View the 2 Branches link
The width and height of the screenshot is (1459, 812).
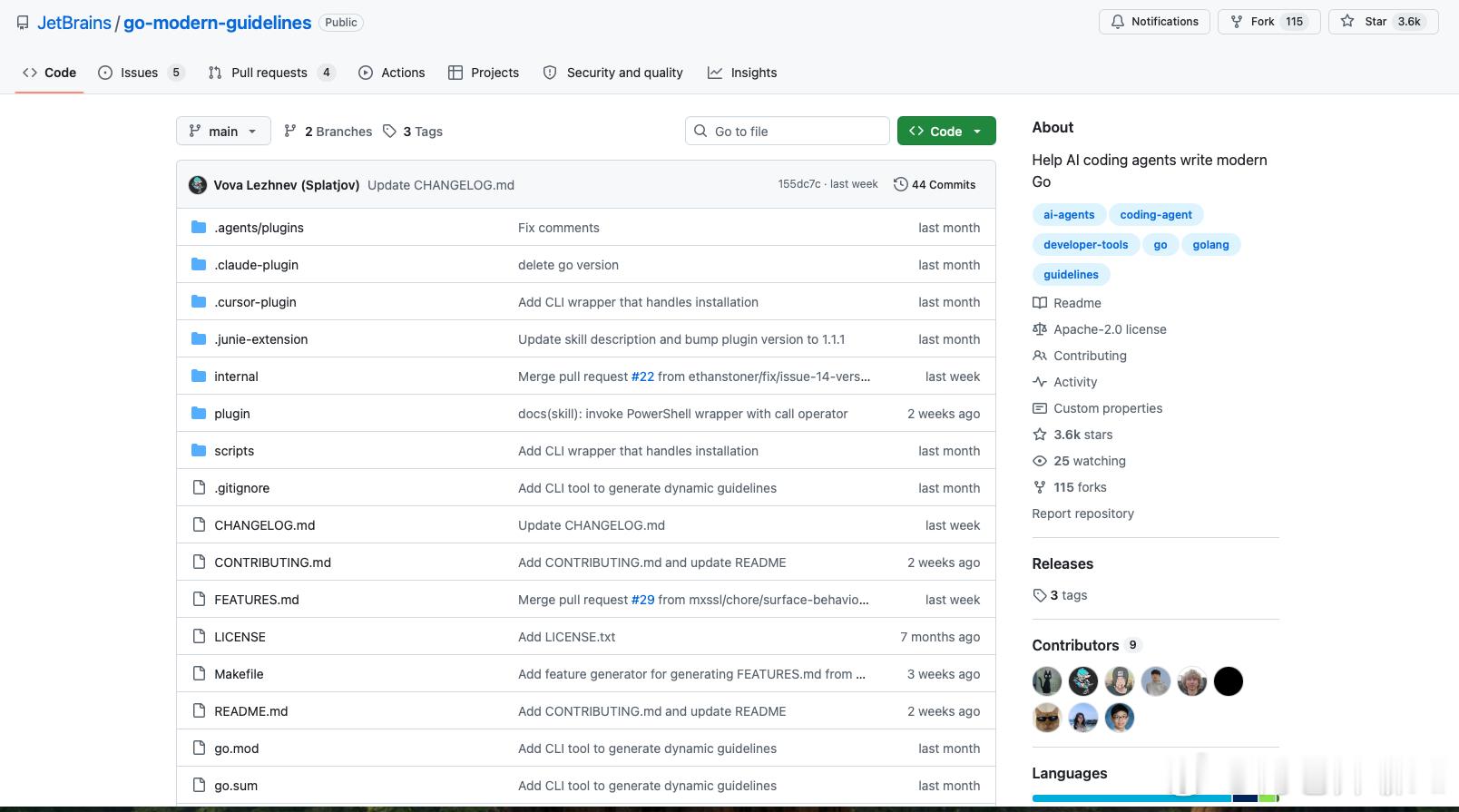click(328, 132)
